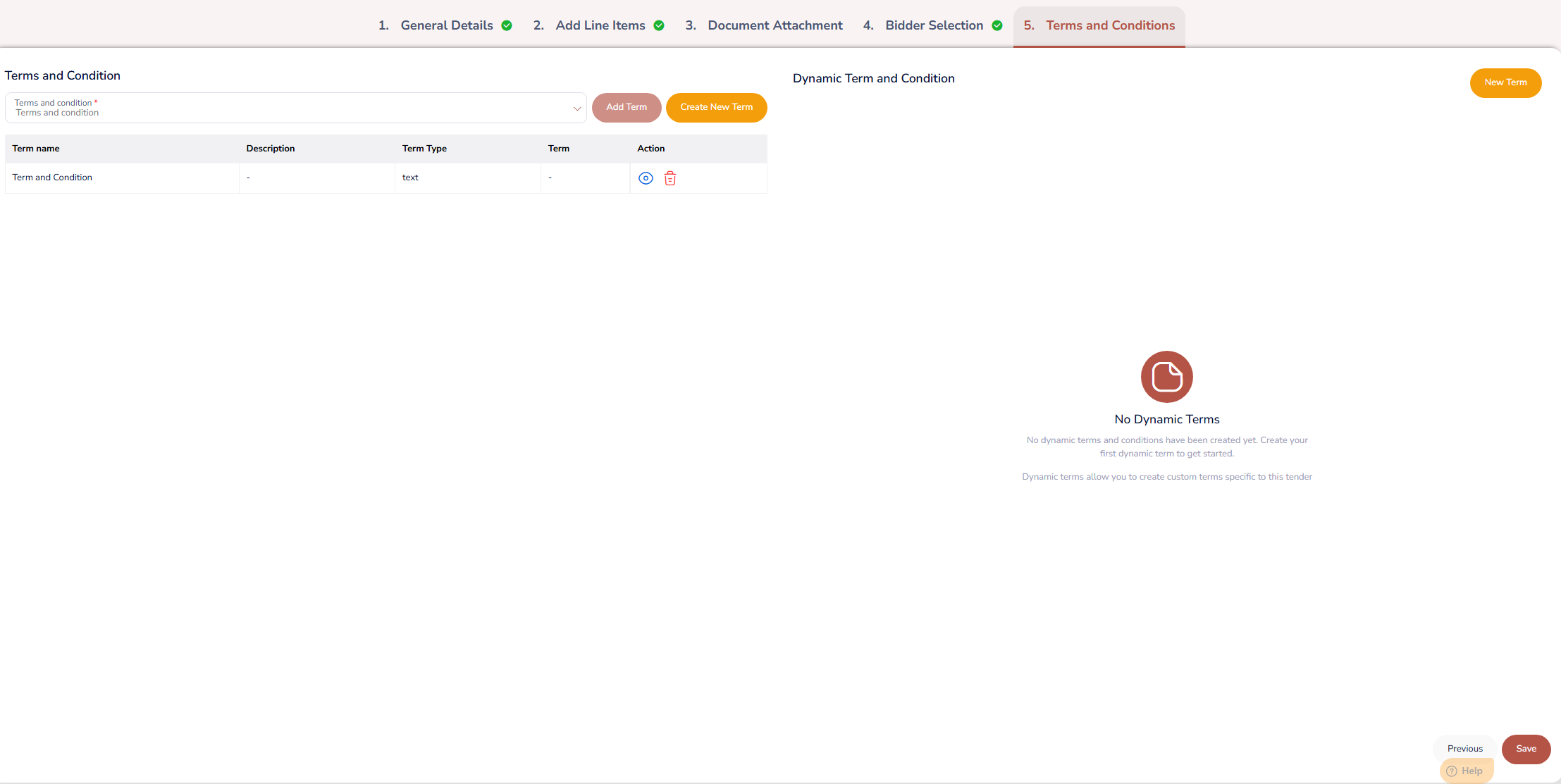The height and width of the screenshot is (784, 1561).
Task: Switch to Add Line Items step
Action: click(600, 25)
